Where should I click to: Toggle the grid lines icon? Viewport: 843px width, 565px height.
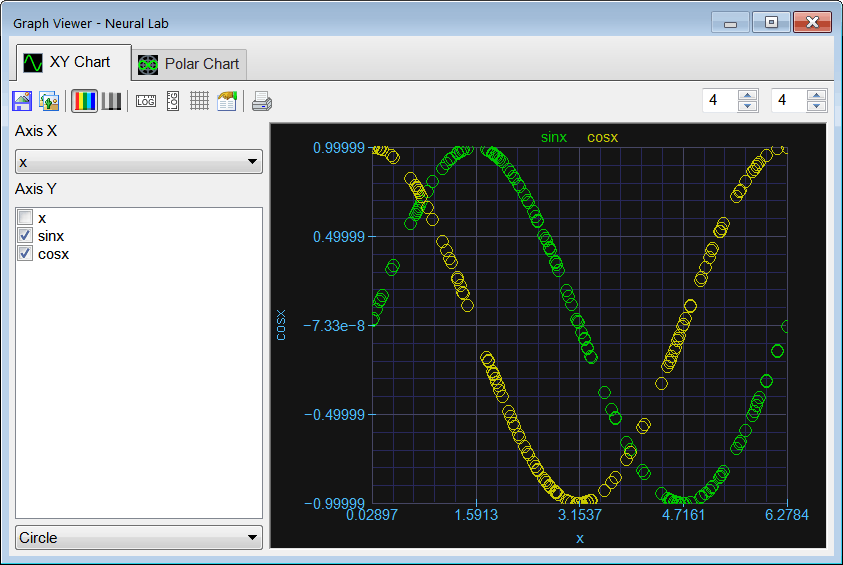(199, 101)
